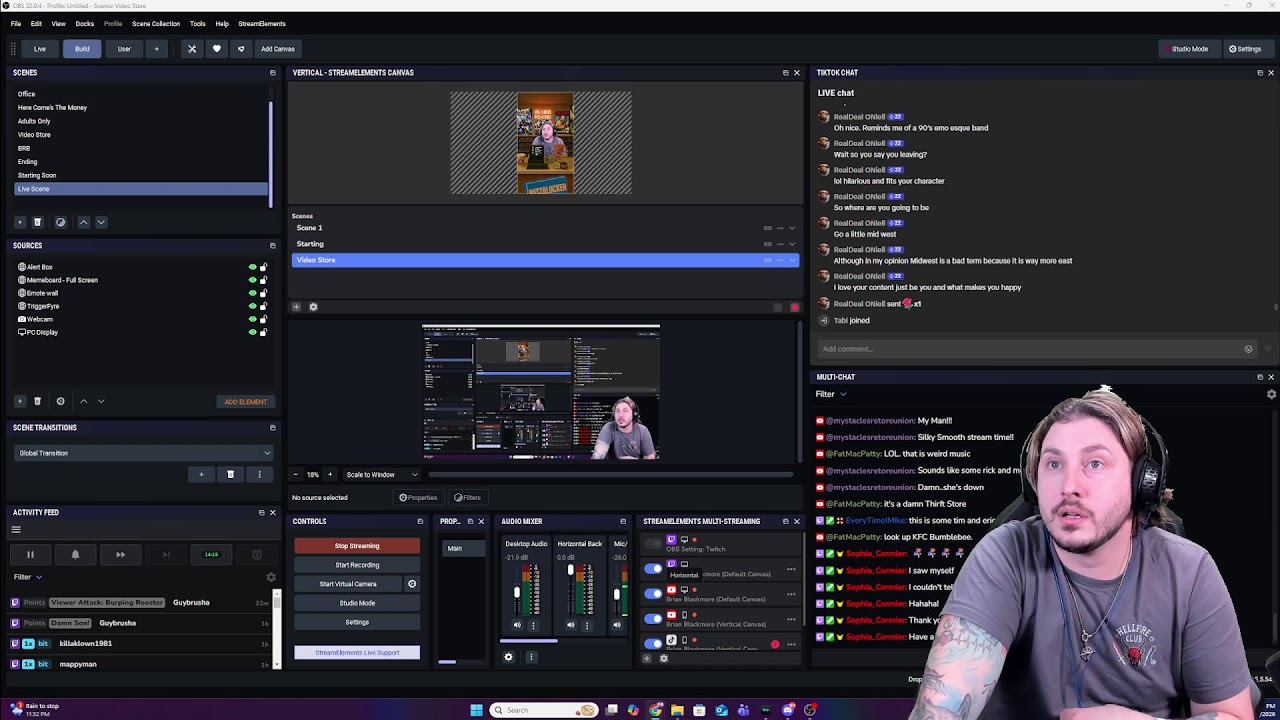The height and width of the screenshot is (720, 1280).
Task: Open the Docks menu
Action: click(84, 24)
